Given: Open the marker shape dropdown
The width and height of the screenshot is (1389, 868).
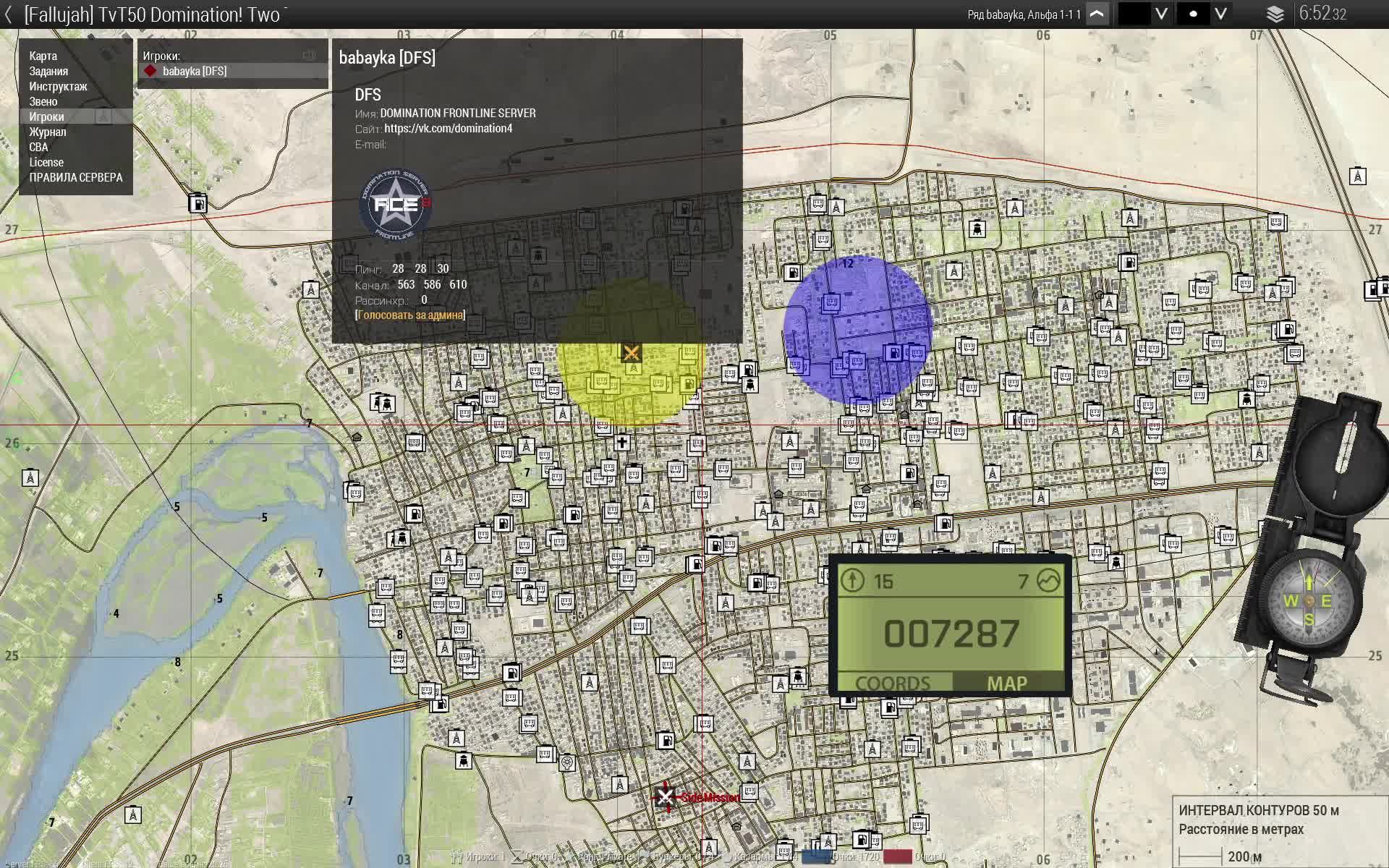Looking at the screenshot, I should [x=1220, y=14].
